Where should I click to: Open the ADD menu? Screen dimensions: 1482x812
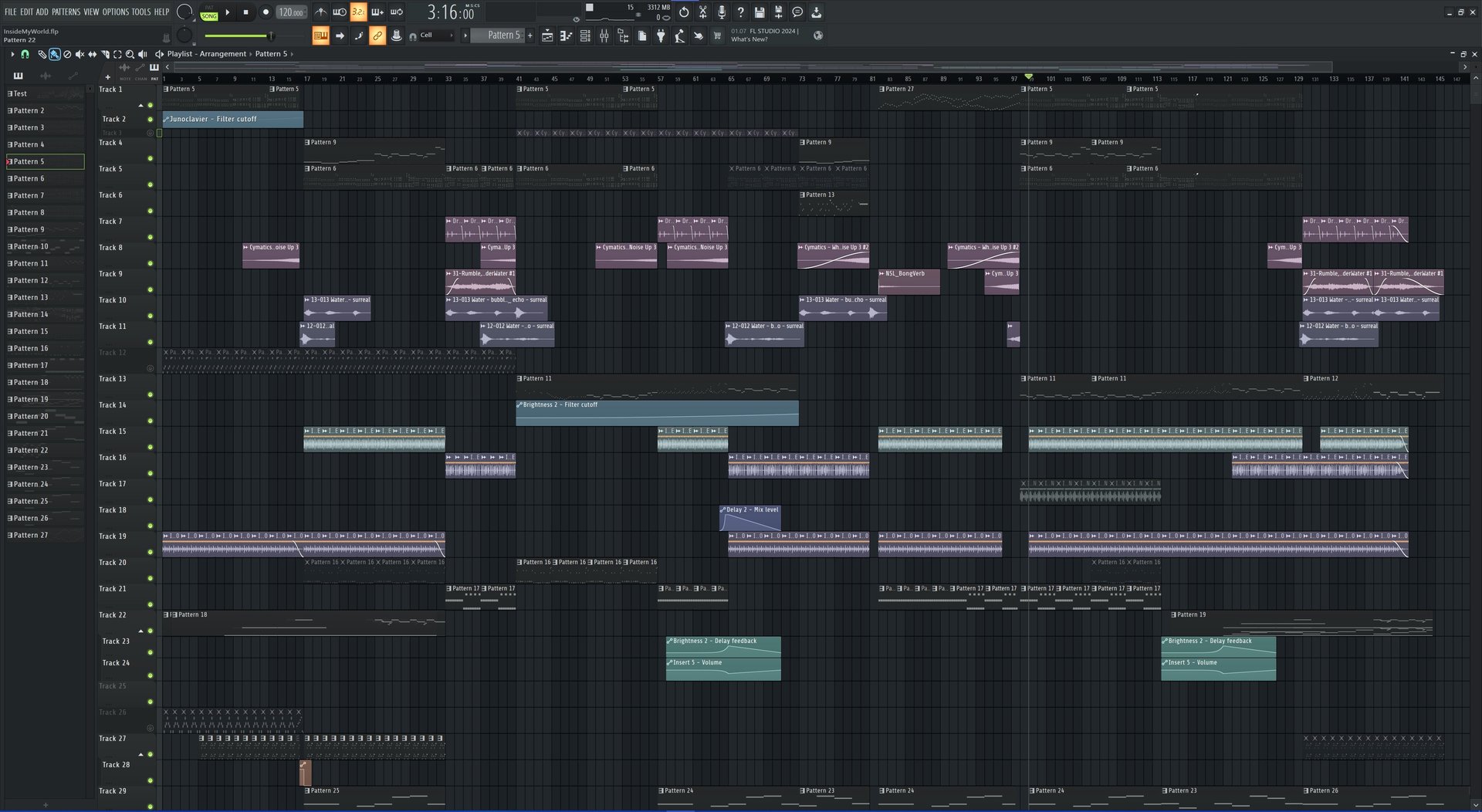pos(42,12)
